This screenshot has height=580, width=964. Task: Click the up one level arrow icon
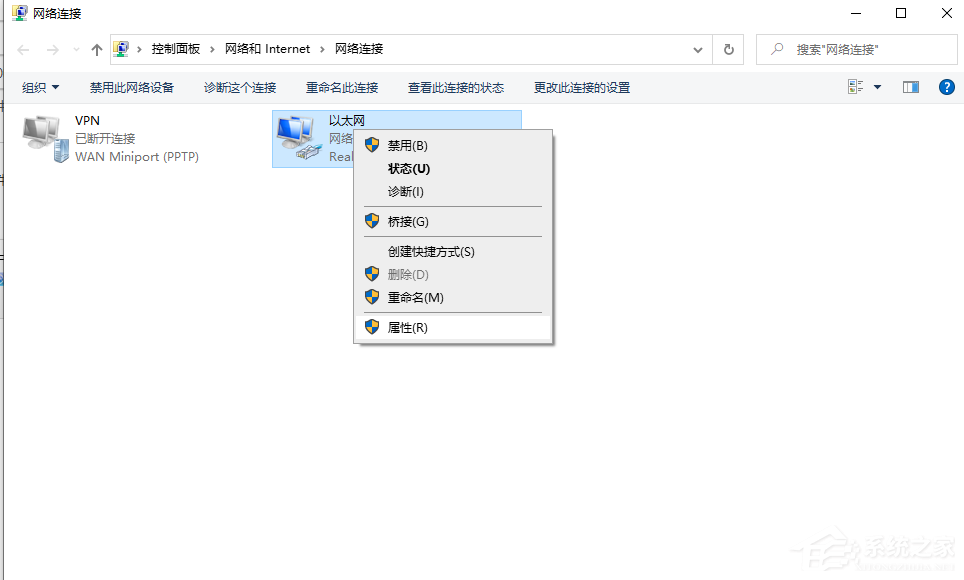tap(95, 48)
